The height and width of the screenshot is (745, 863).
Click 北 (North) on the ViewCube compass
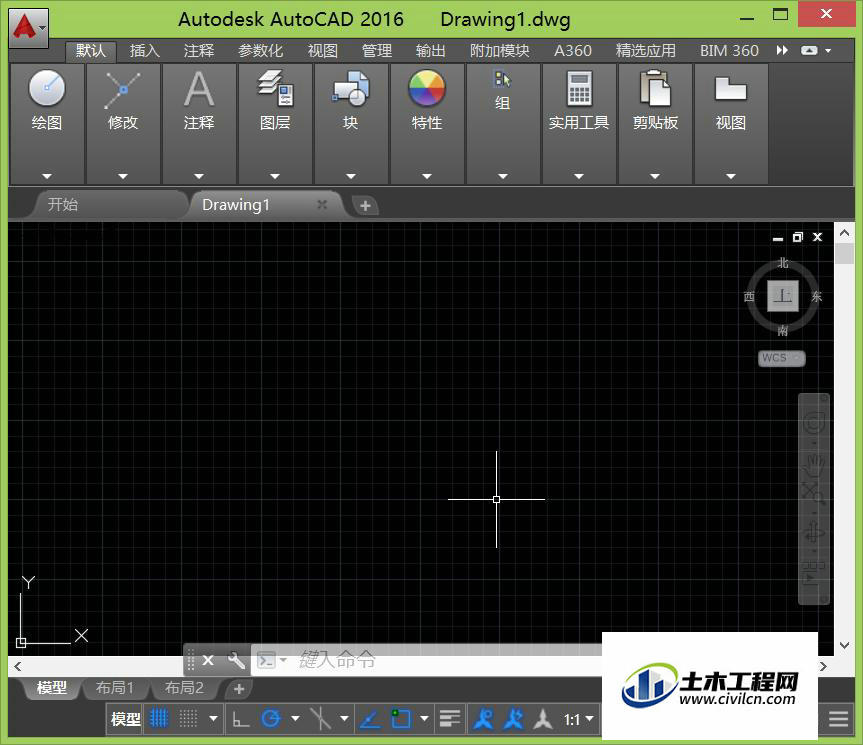(x=783, y=264)
